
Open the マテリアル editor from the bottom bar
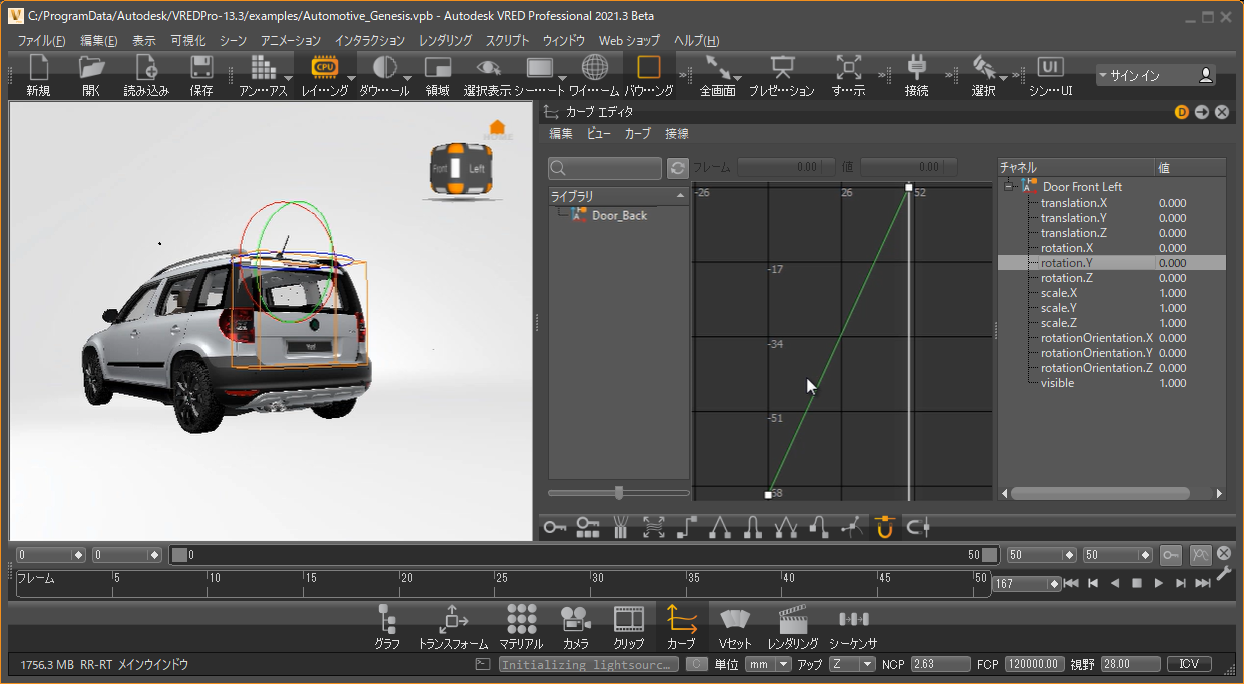(521, 619)
